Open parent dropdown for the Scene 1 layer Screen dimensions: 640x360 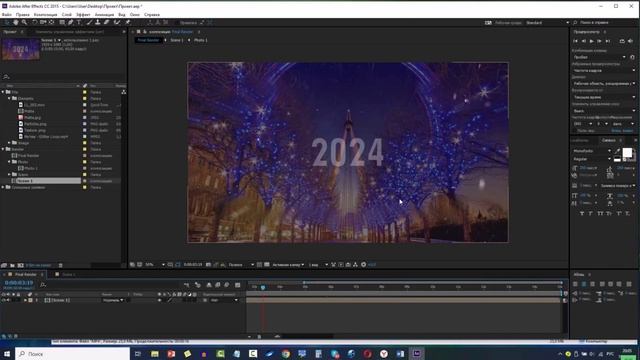point(224,300)
